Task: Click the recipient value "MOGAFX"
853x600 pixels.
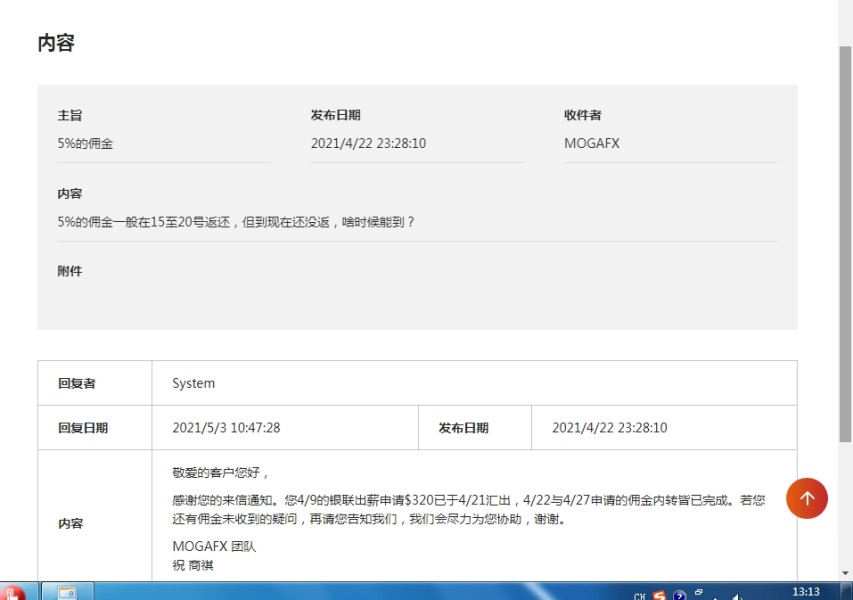Action: [x=591, y=143]
